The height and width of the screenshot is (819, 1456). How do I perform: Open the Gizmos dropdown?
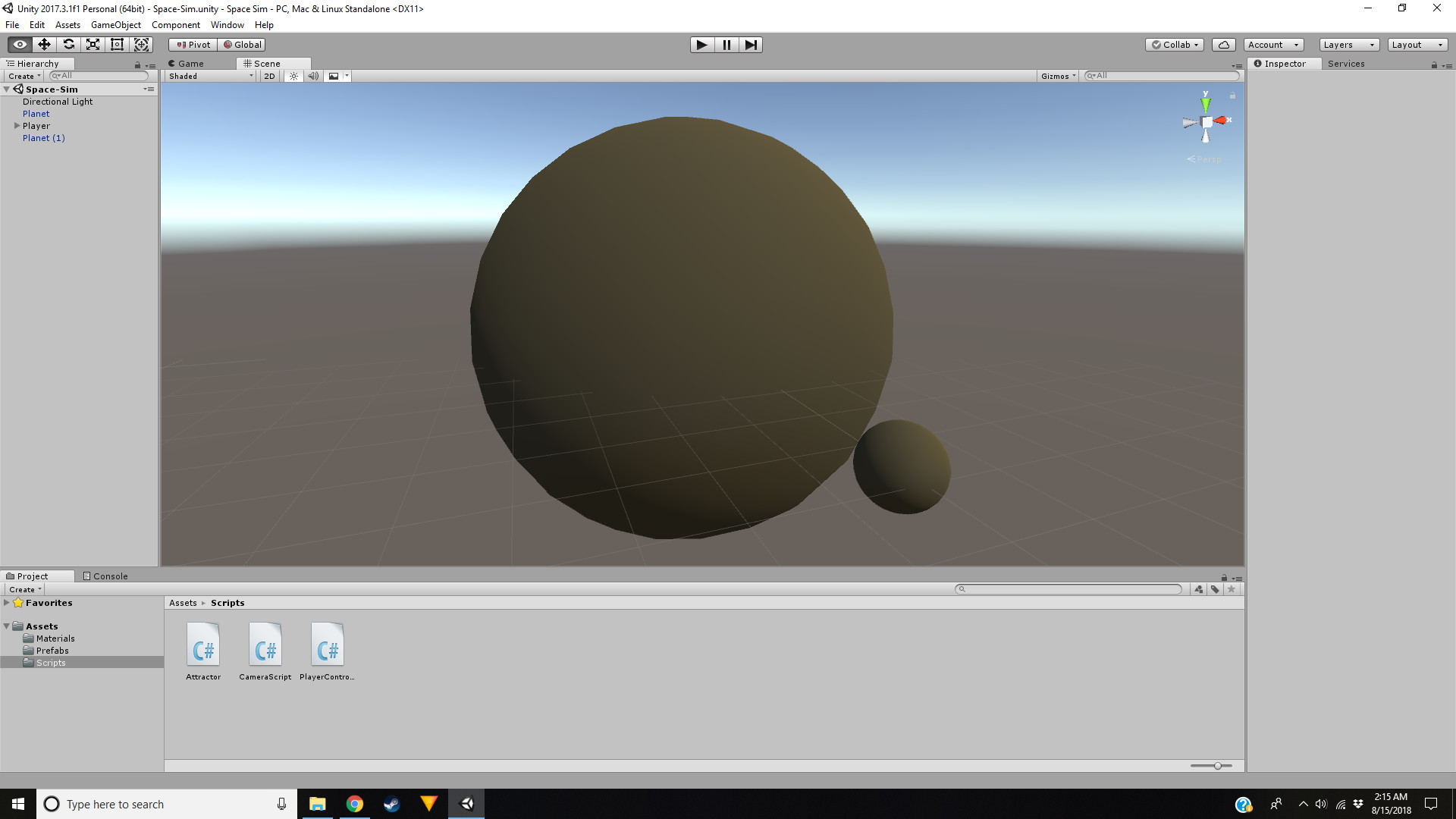tap(1058, 76)
